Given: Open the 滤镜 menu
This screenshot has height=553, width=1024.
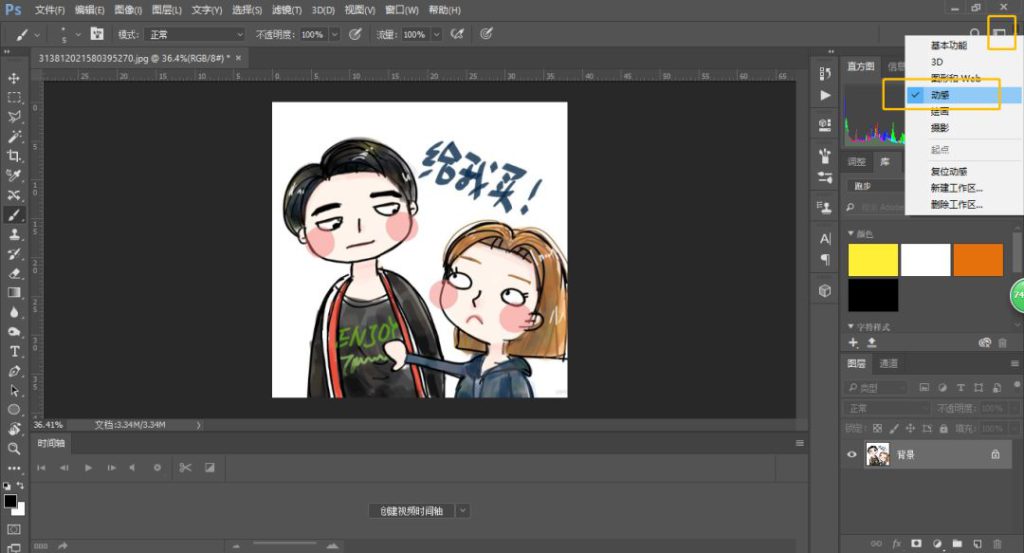Looking at the screenshot, I should tap(288, 10).
